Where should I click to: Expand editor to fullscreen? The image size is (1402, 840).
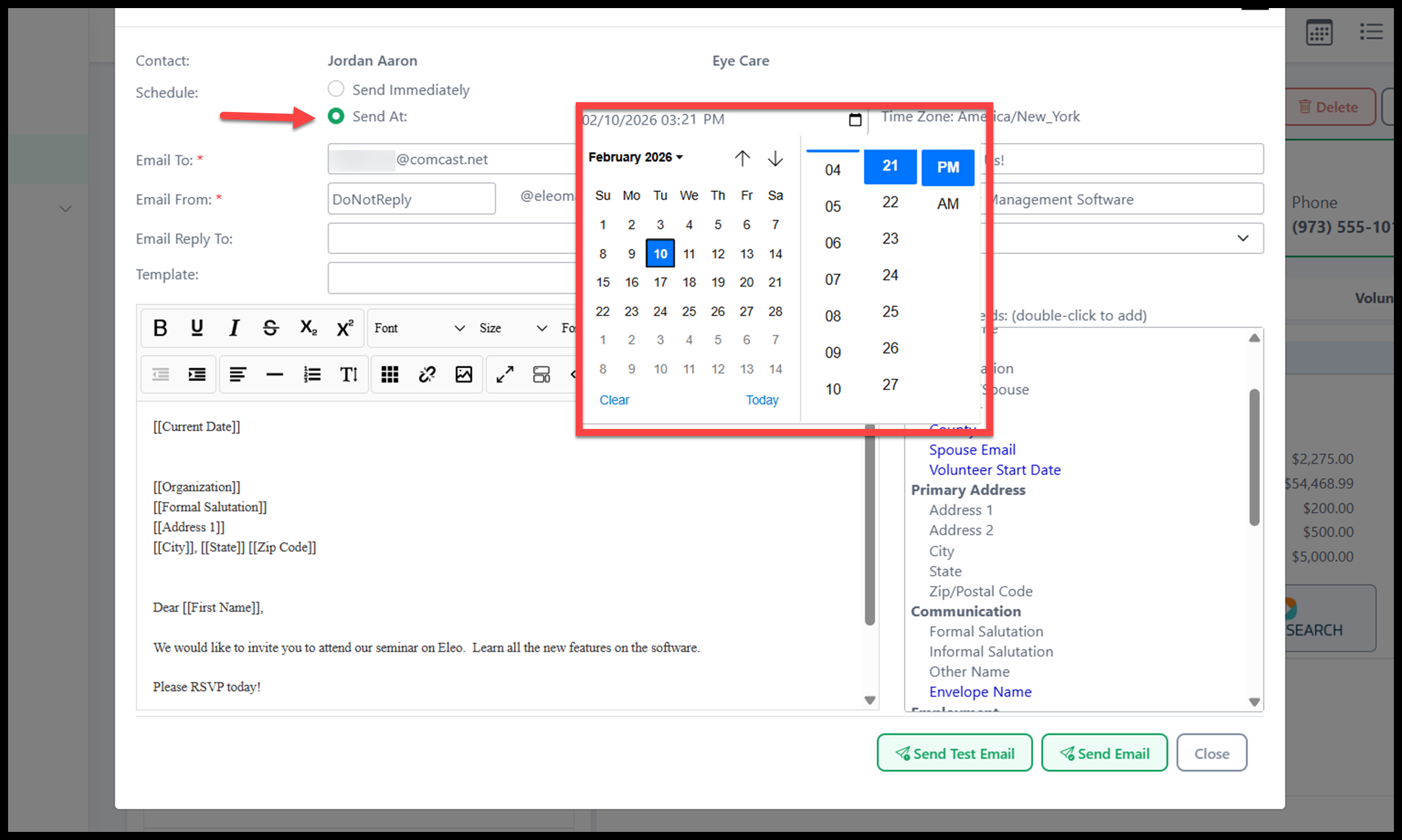pyautogui.click(x=505, y=375)
